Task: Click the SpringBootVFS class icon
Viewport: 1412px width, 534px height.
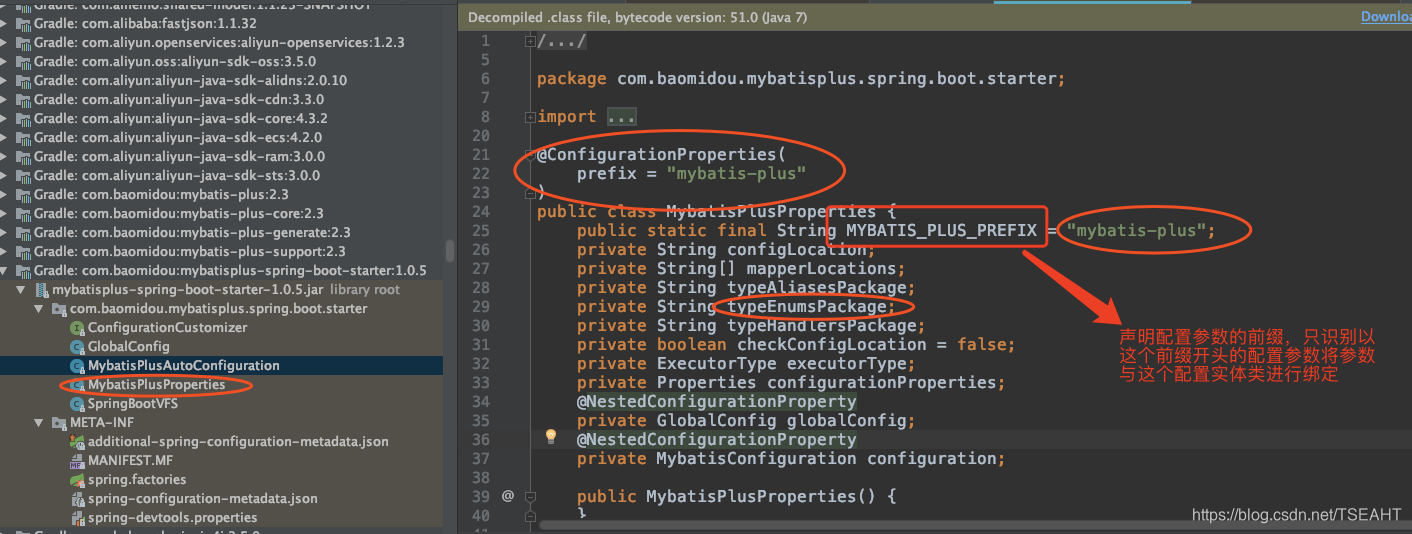Action: pos(77,404)
